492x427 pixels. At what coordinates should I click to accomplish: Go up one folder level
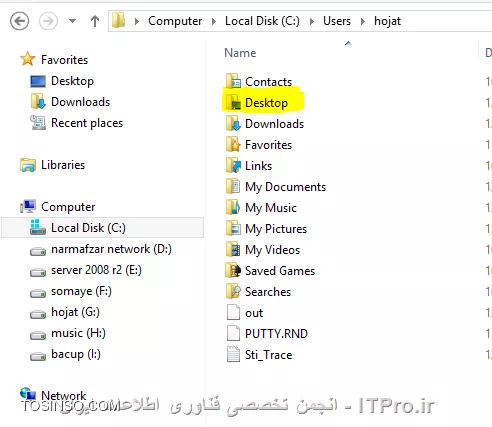95,21
